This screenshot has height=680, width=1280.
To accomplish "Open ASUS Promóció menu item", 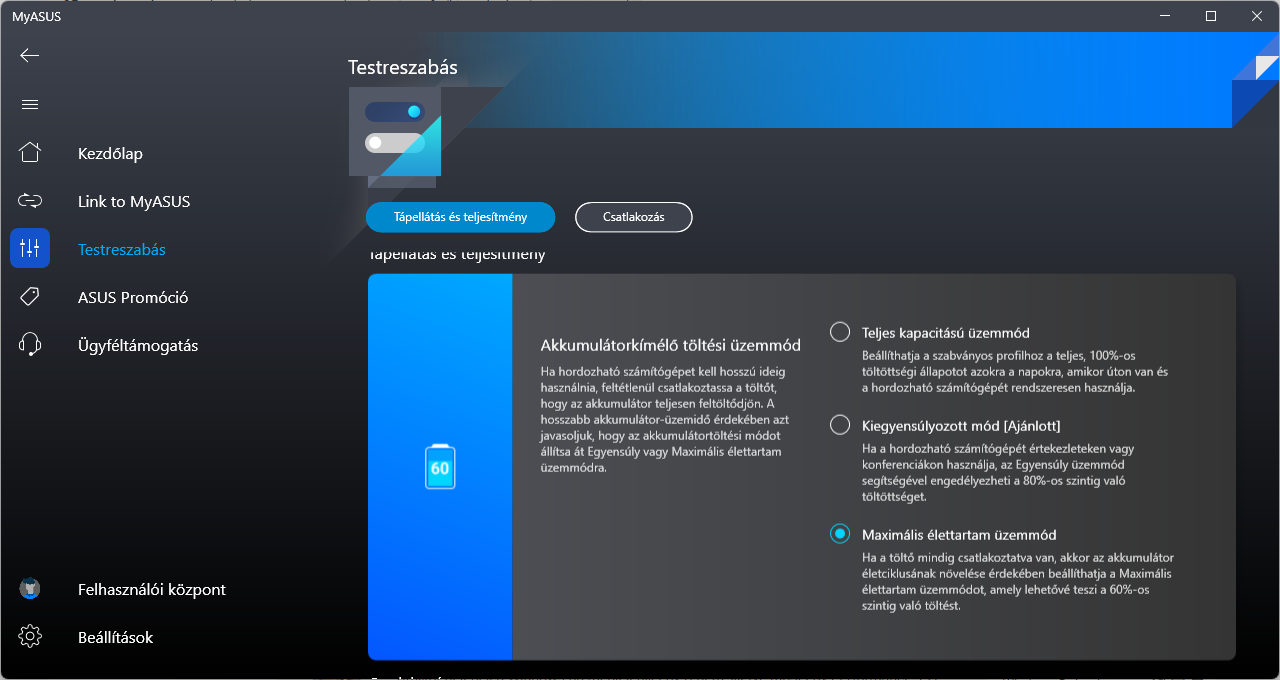I will tap(133, 297).
